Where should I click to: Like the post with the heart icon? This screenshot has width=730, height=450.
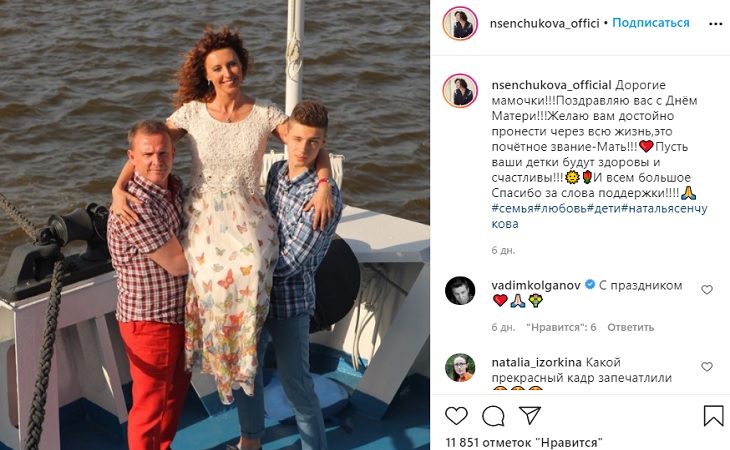pyautogui.click(x=456, y=416)
